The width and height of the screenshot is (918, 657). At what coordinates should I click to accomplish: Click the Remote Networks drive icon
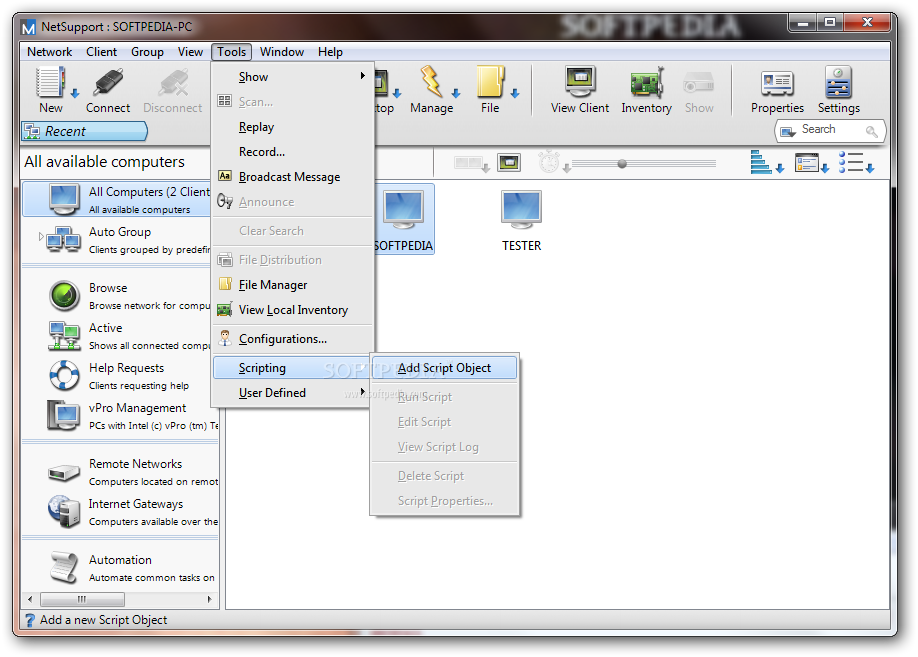click(x=64, y=472)
